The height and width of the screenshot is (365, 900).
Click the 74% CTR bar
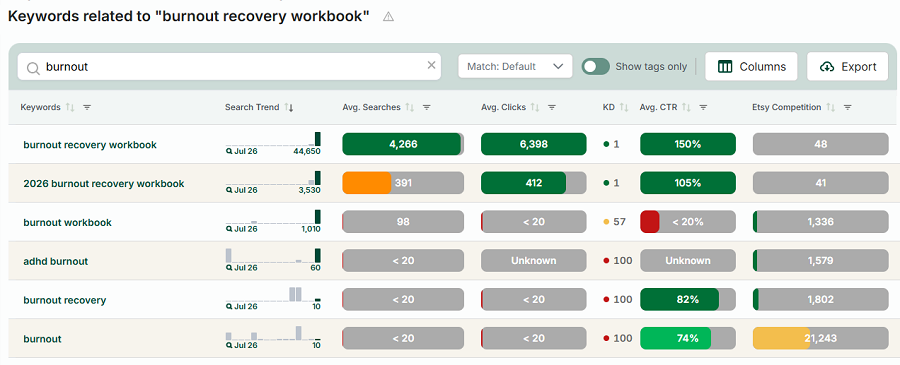tap(688, 338)
